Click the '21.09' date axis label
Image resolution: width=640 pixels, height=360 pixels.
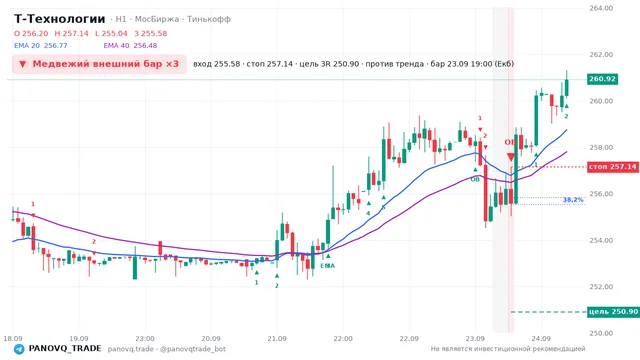click(277, 339)
